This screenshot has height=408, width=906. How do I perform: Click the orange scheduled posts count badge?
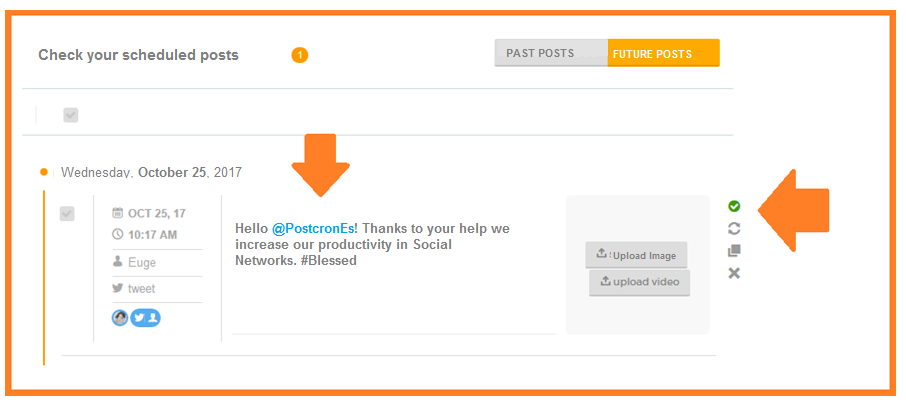click(300, 55)
